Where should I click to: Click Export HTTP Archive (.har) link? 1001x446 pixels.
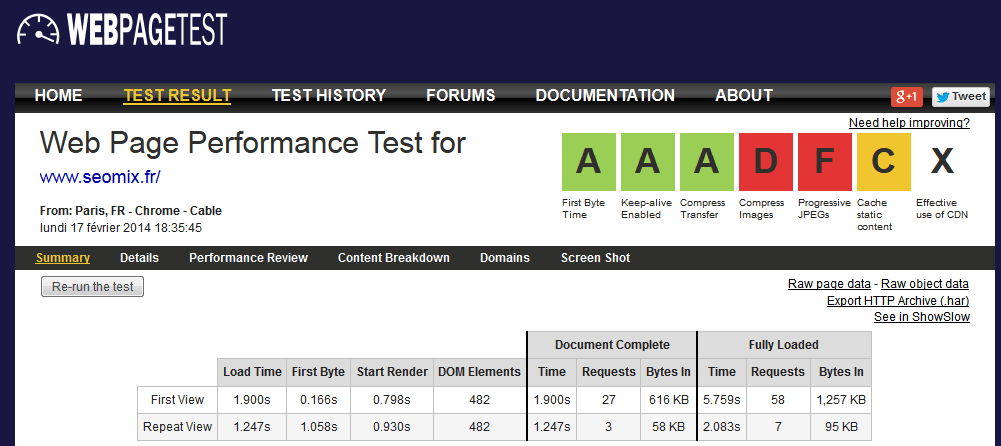pyautogui.click(x=898, y=301)
